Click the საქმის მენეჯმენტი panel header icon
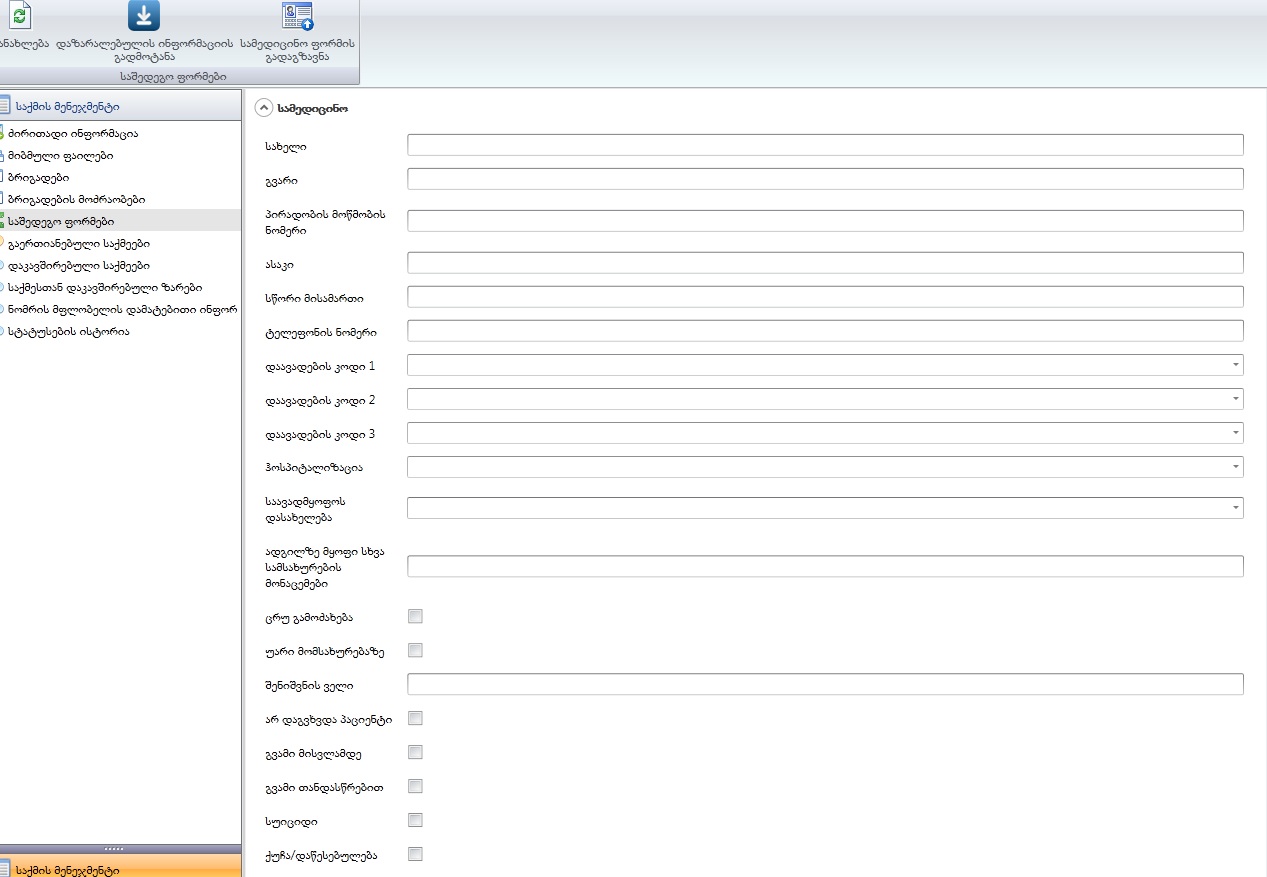 tap(5, 105)
